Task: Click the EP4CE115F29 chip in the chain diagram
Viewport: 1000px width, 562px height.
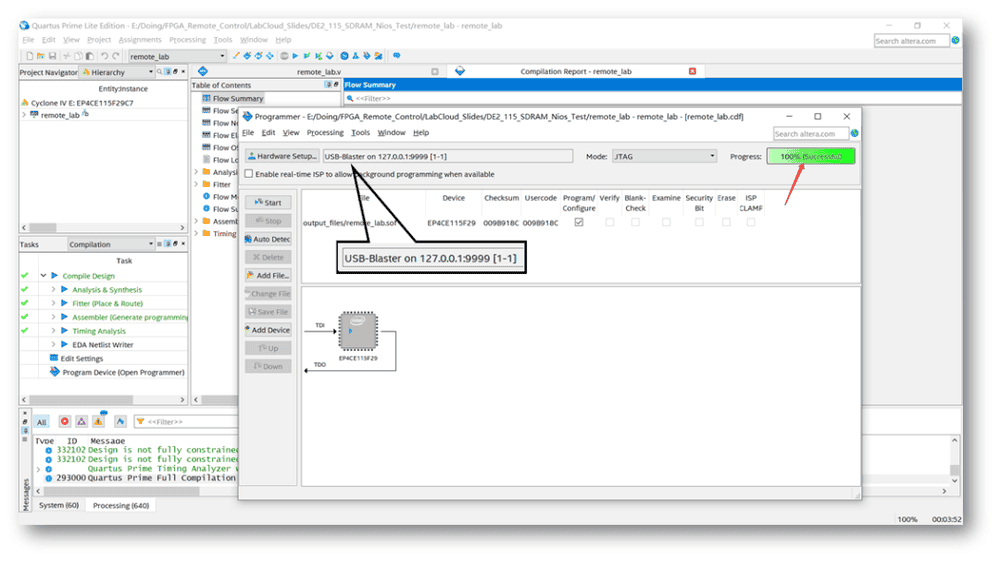Action: (x=357, y=330)
